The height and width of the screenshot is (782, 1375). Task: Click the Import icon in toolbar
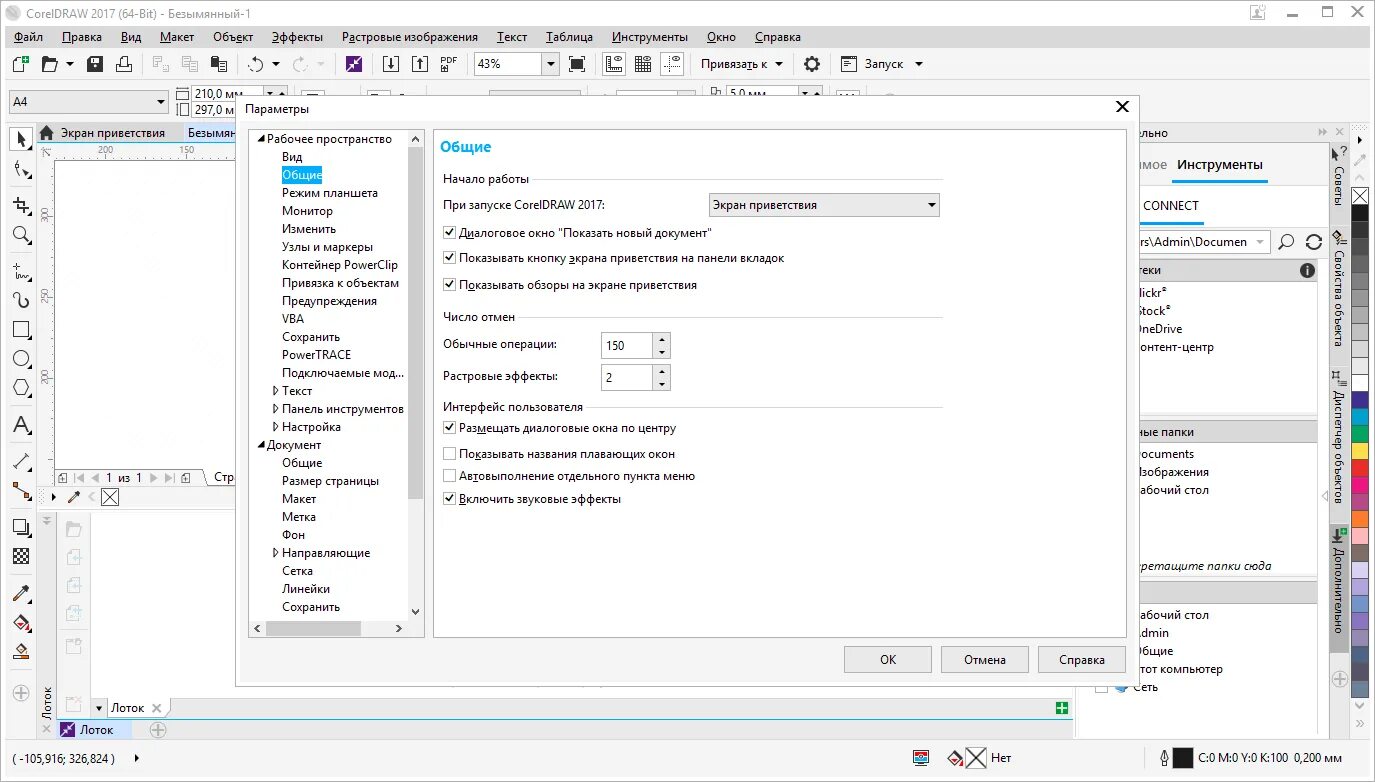pyautogui.click(x=391, y=64)
